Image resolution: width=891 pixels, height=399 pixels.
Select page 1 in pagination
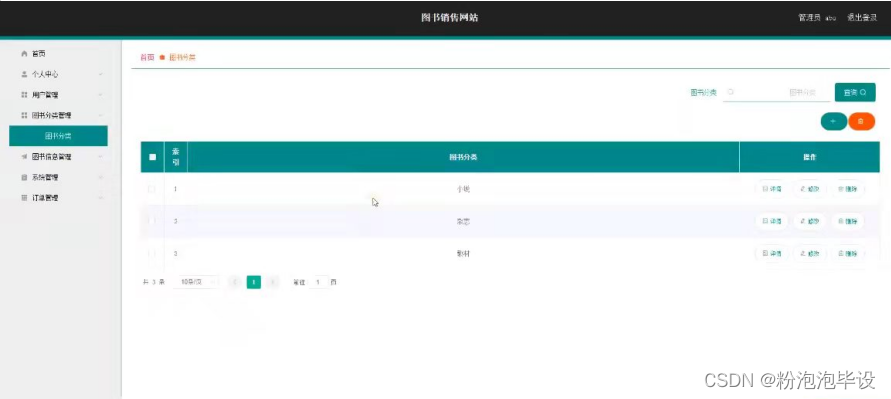point(254,282)
